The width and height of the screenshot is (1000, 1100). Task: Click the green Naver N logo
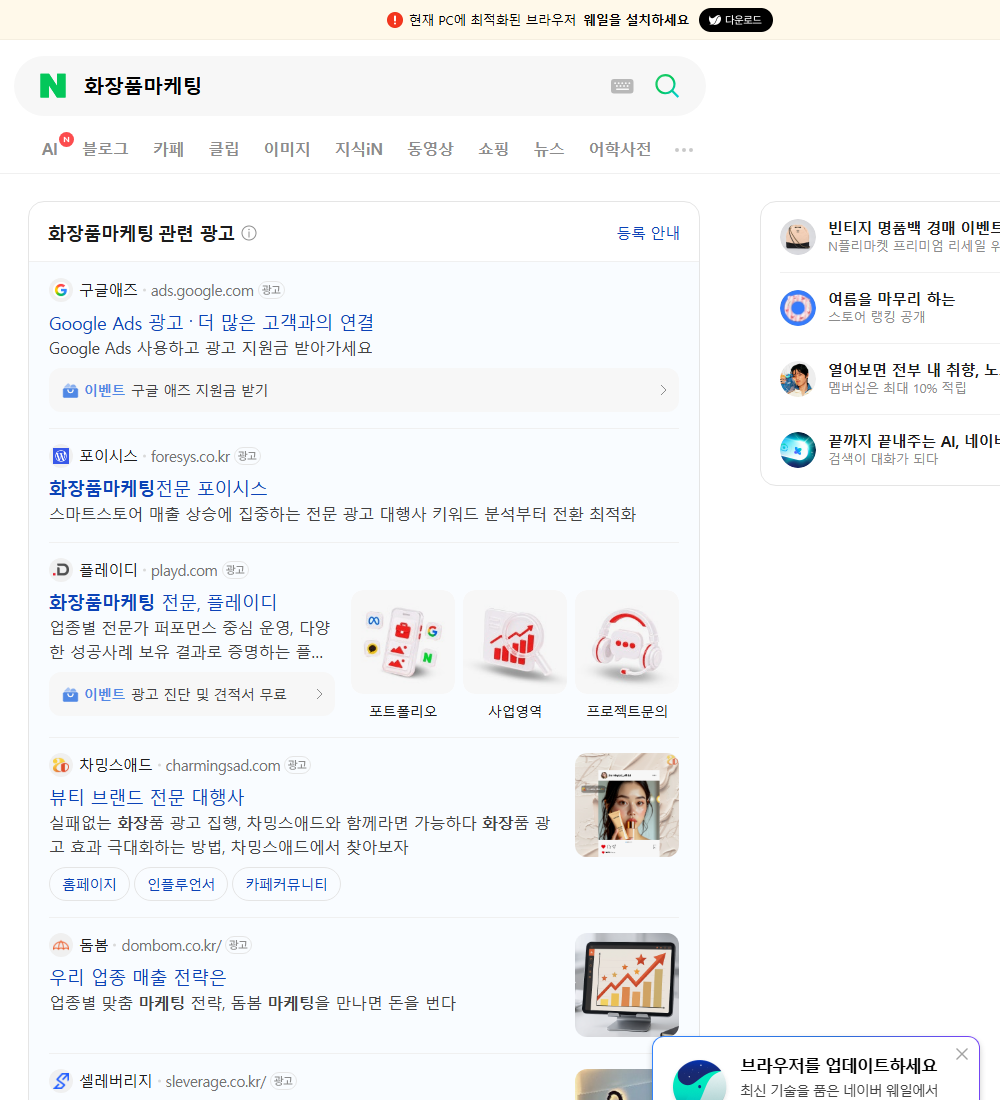click(53, 86)
